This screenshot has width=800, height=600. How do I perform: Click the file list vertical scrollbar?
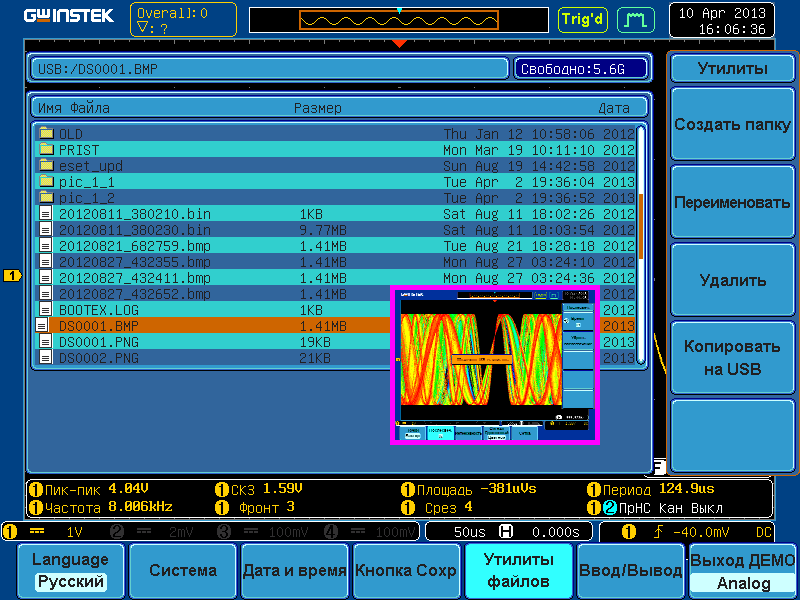[x=641, y=240]
